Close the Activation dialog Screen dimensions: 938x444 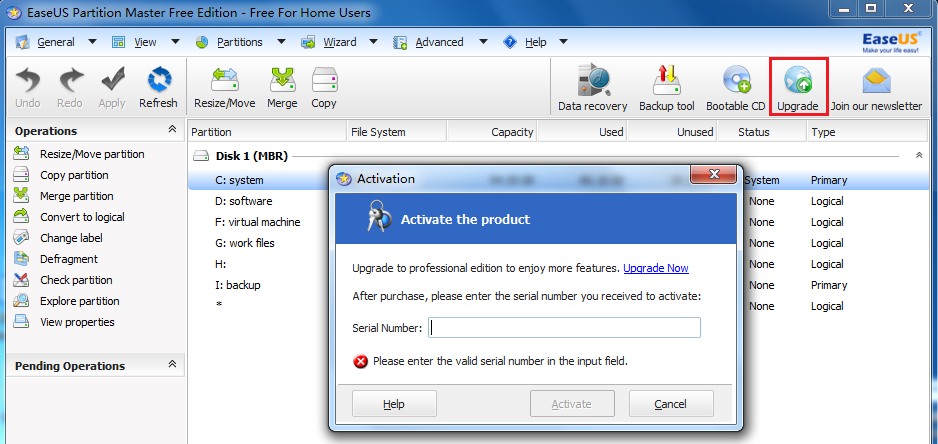713,174
